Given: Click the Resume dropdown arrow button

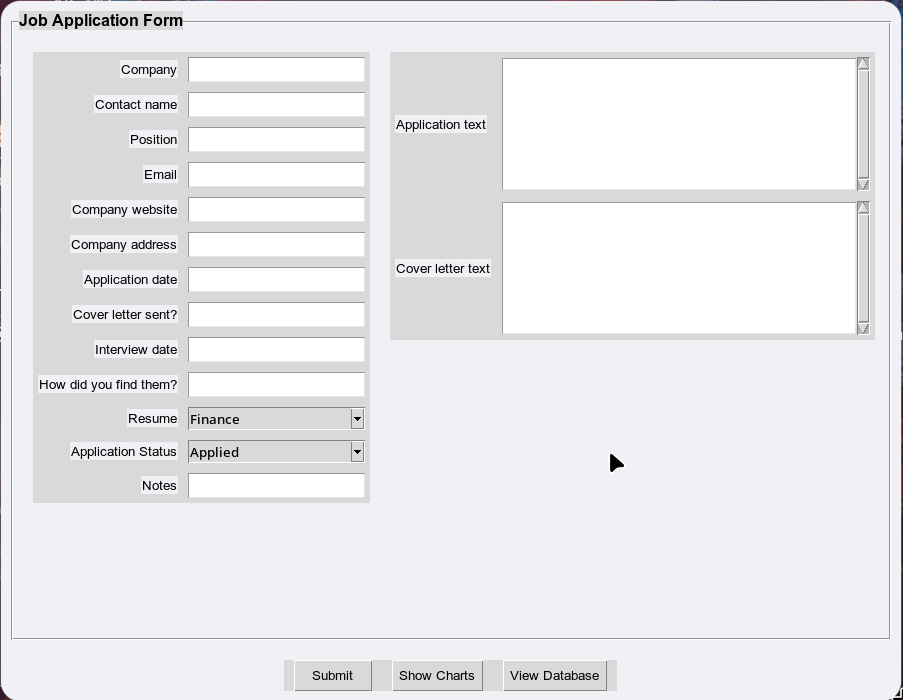Looking at the screenshot, I should (x=357, y=419).
